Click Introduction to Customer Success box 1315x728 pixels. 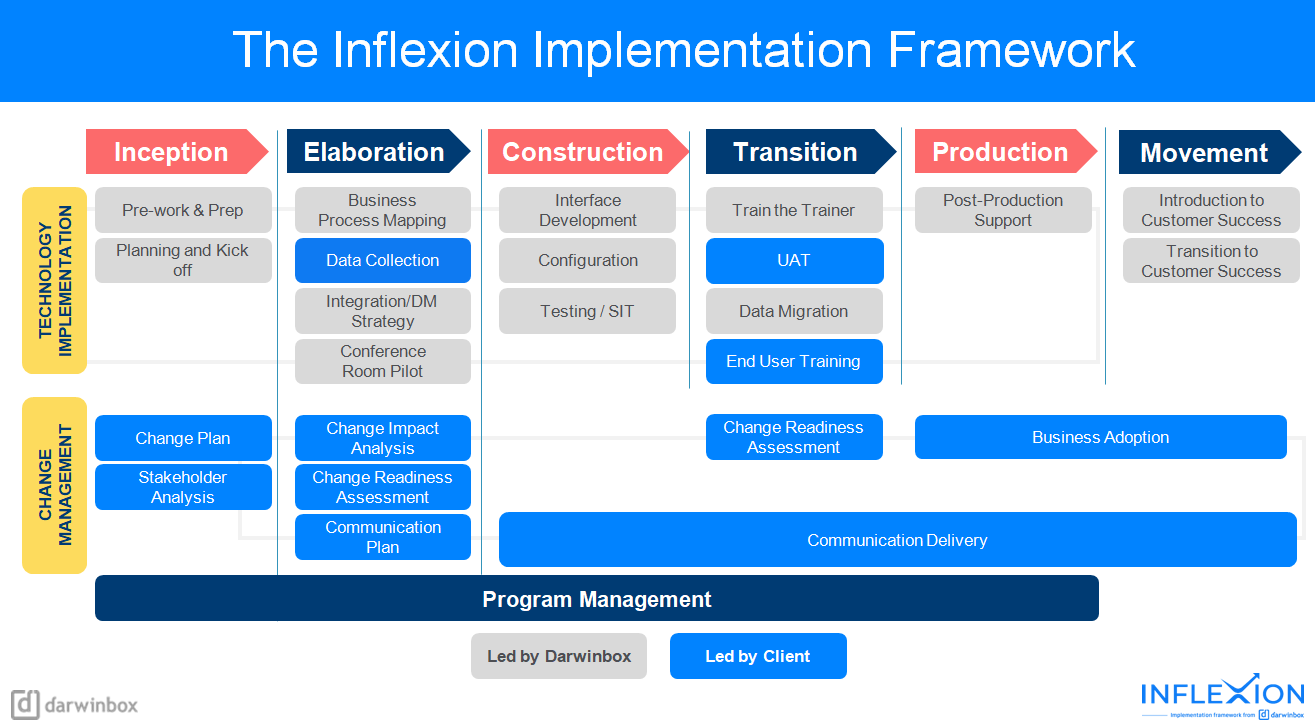pos(1211,210)
